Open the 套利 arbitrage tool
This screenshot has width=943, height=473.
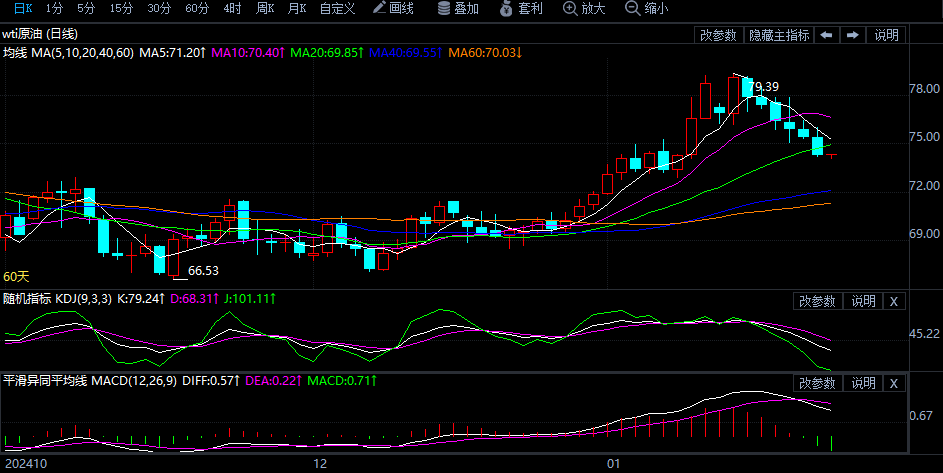520,8
